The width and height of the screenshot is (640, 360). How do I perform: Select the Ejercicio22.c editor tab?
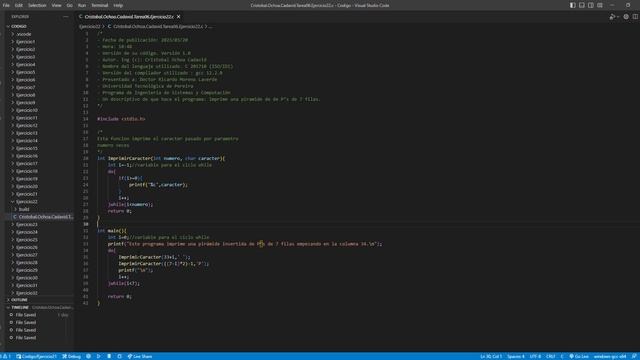129,17
